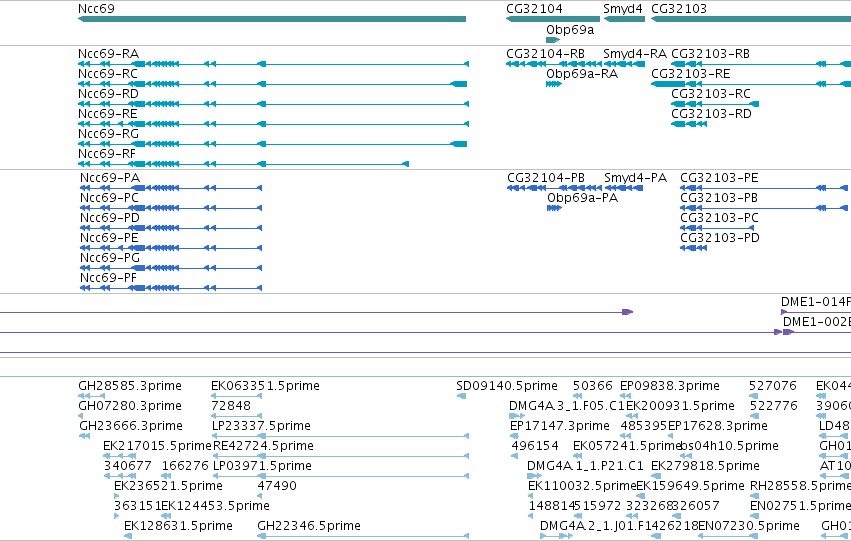
Task: Click the DME1-014F purple feature label
Action: click(x=815, y=302)
